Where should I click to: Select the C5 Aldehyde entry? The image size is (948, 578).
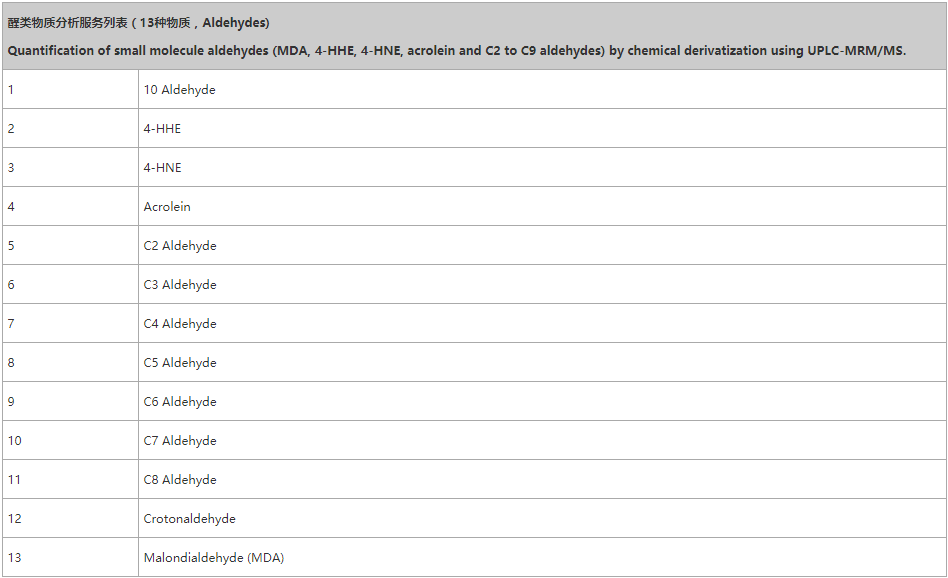click(x=180, y=363)
